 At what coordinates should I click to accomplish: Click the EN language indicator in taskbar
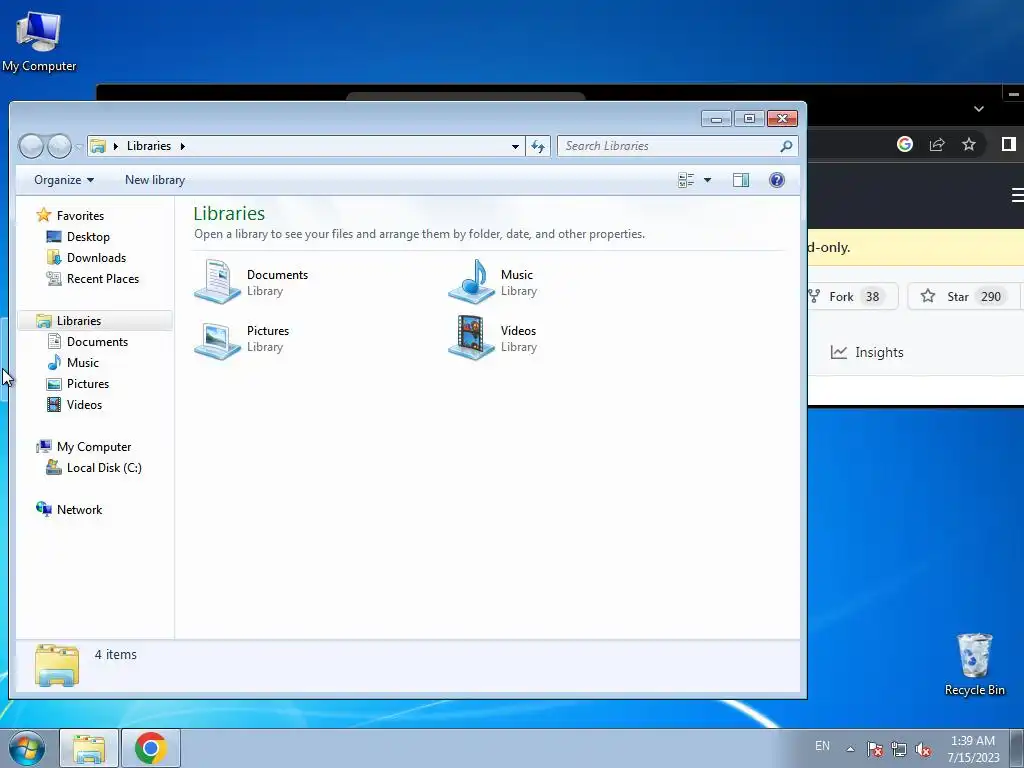pyautogui.click(x=822, y=746)
